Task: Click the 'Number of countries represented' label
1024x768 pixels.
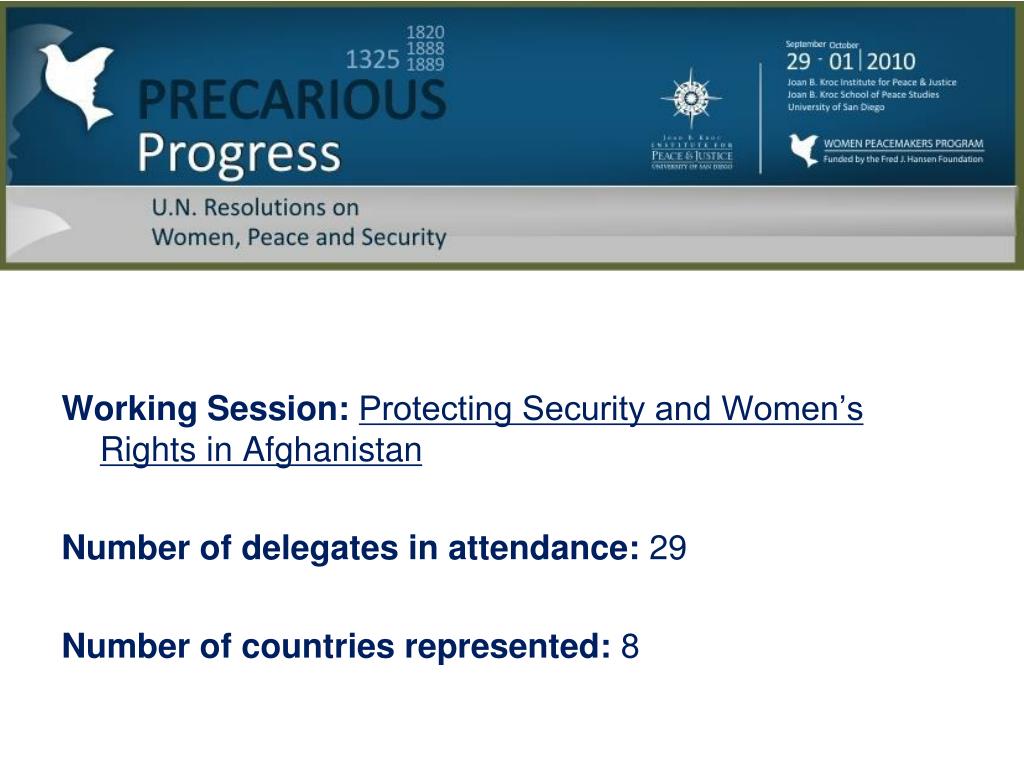Action: tap(336, 646)
